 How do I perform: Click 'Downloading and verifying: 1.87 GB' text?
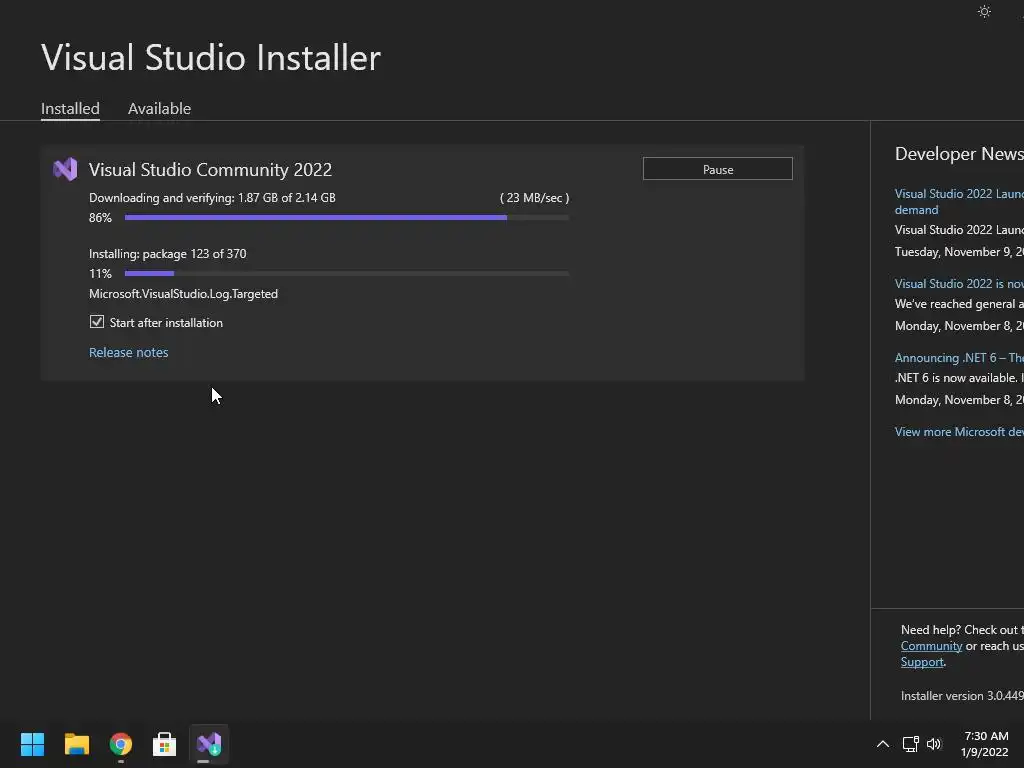212,198
